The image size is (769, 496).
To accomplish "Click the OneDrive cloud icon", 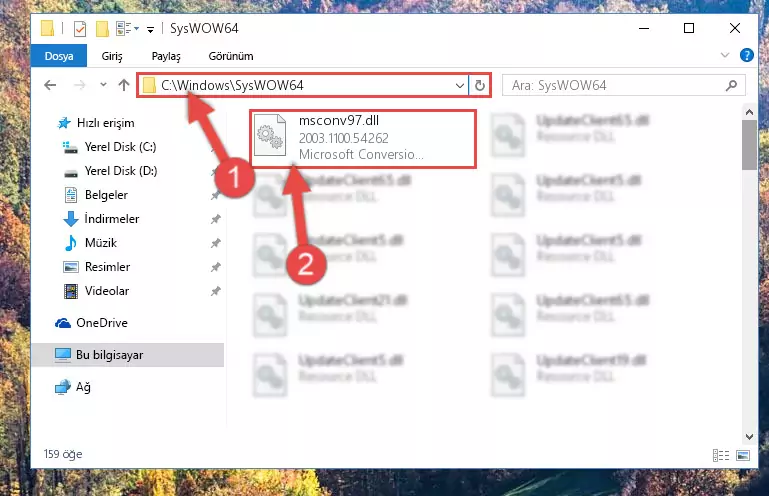I will click(x=62, y=323).
